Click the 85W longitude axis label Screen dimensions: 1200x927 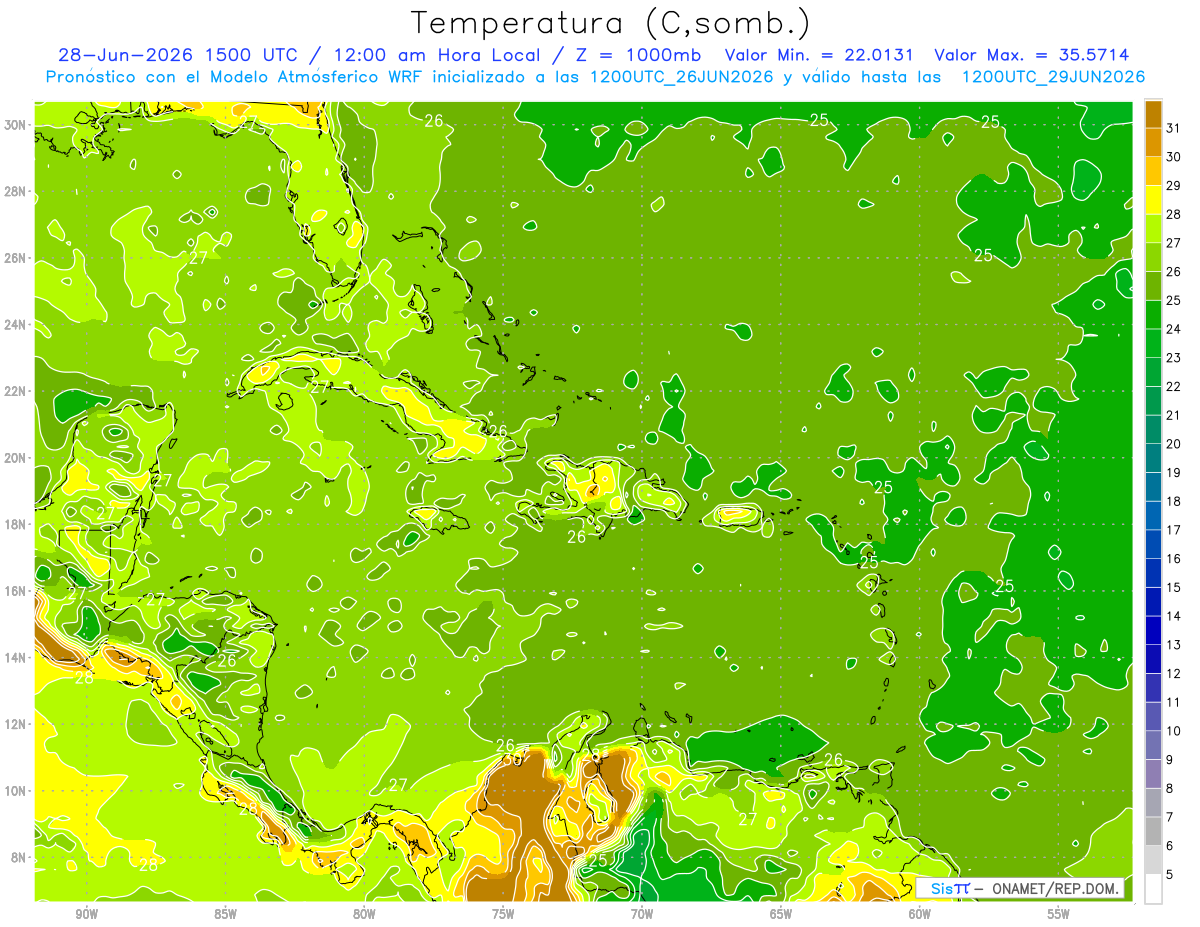click(226, 914)
